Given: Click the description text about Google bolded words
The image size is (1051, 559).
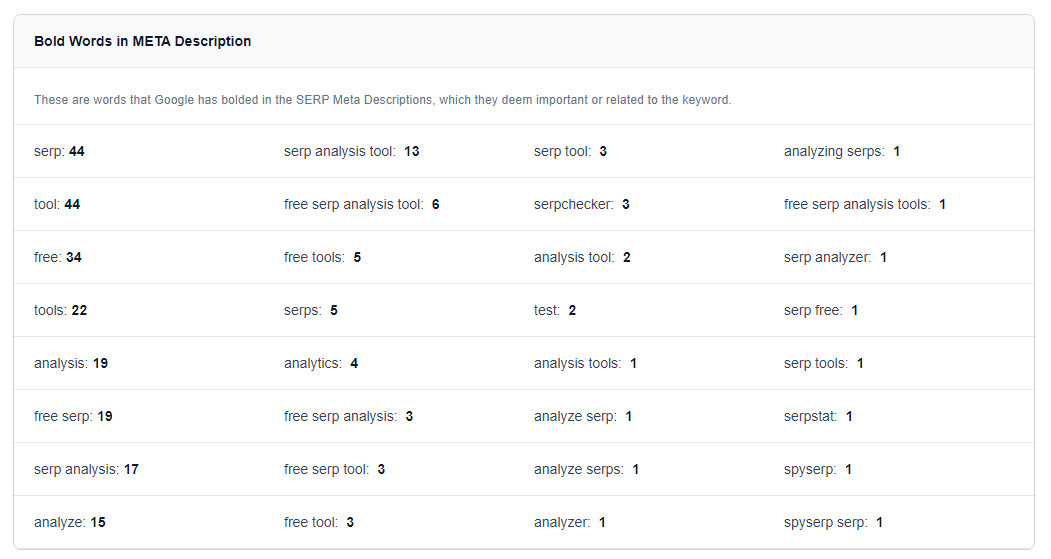Looking at the screenshot, I should point(382,100).
